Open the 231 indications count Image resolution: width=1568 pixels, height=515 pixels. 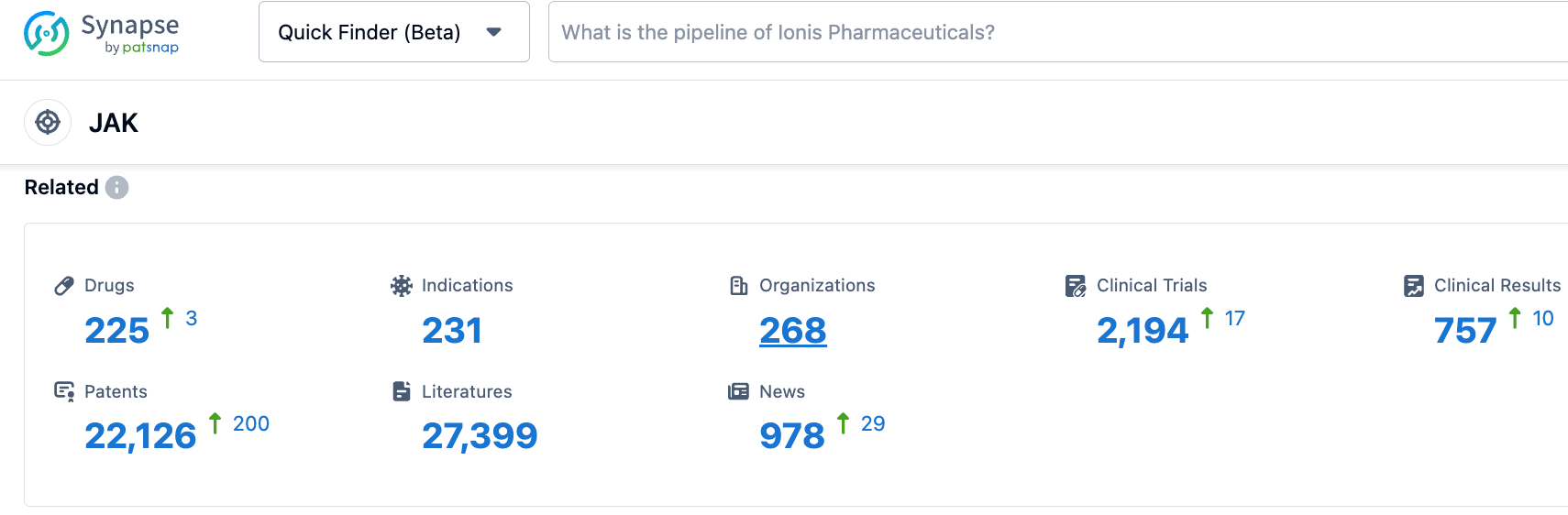(x=451, y=330)
